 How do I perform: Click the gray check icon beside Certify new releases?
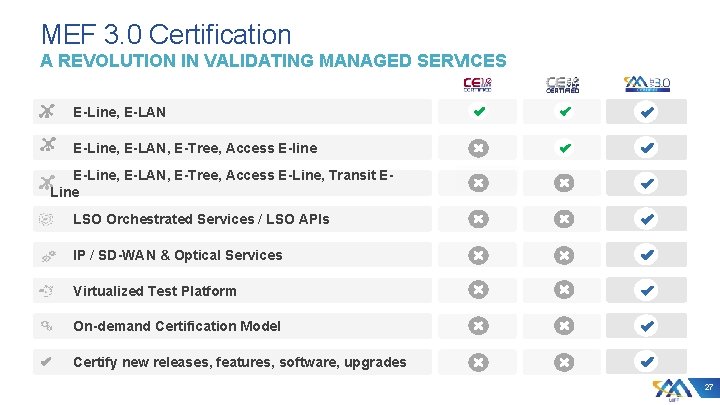point(45,362)
